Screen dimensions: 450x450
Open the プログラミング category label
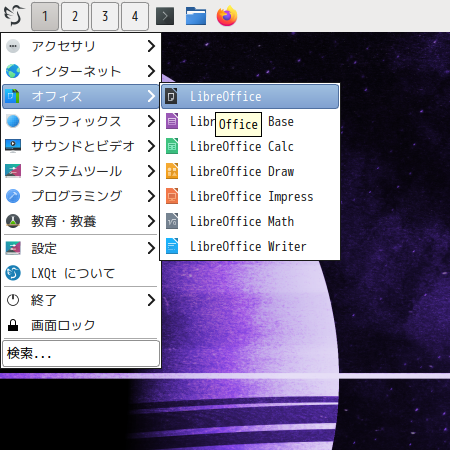pyautogui.click(x=77, y=196)
